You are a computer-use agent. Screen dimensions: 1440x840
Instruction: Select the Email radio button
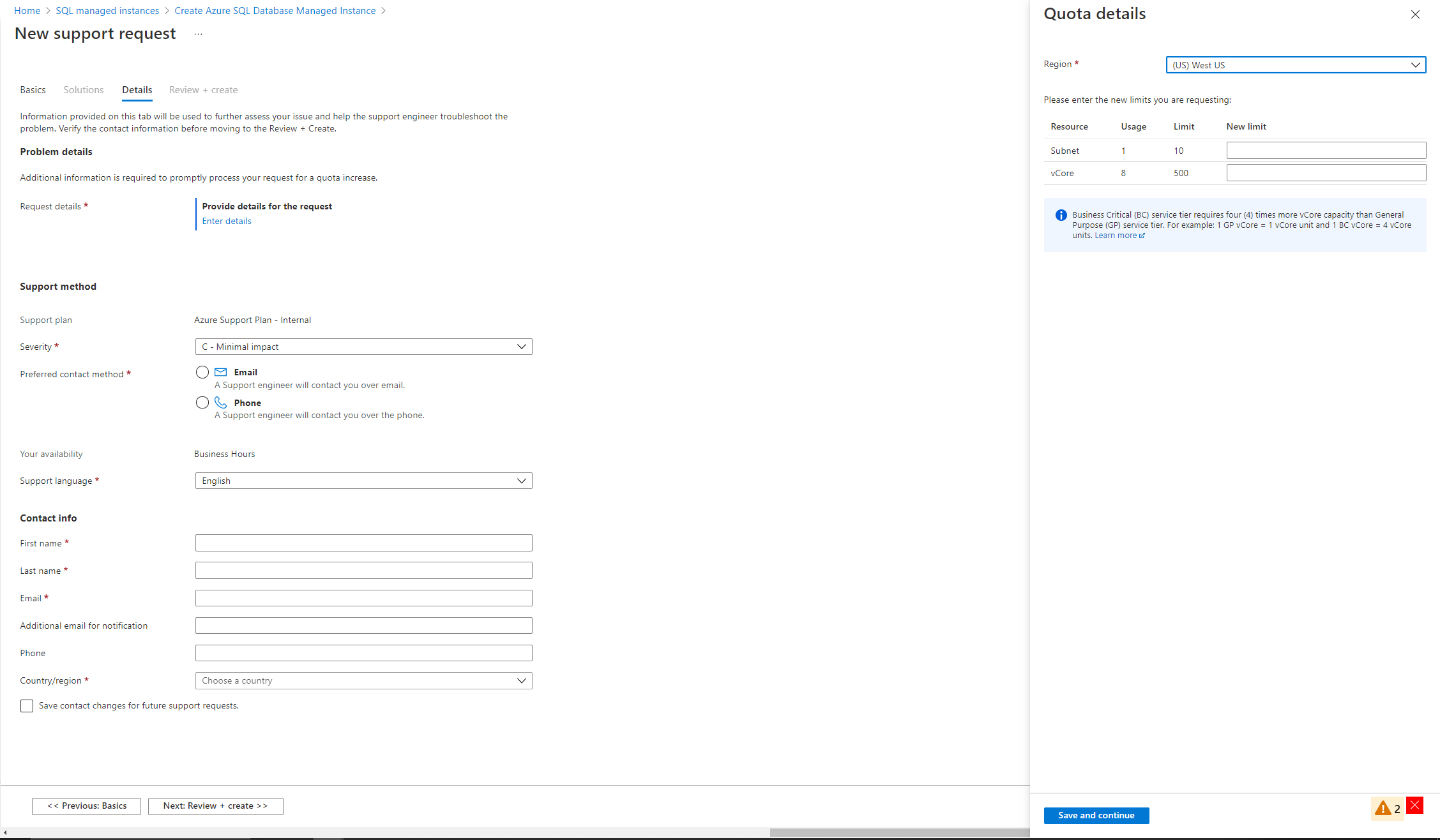pyautogui.click(x=201, y=372)
